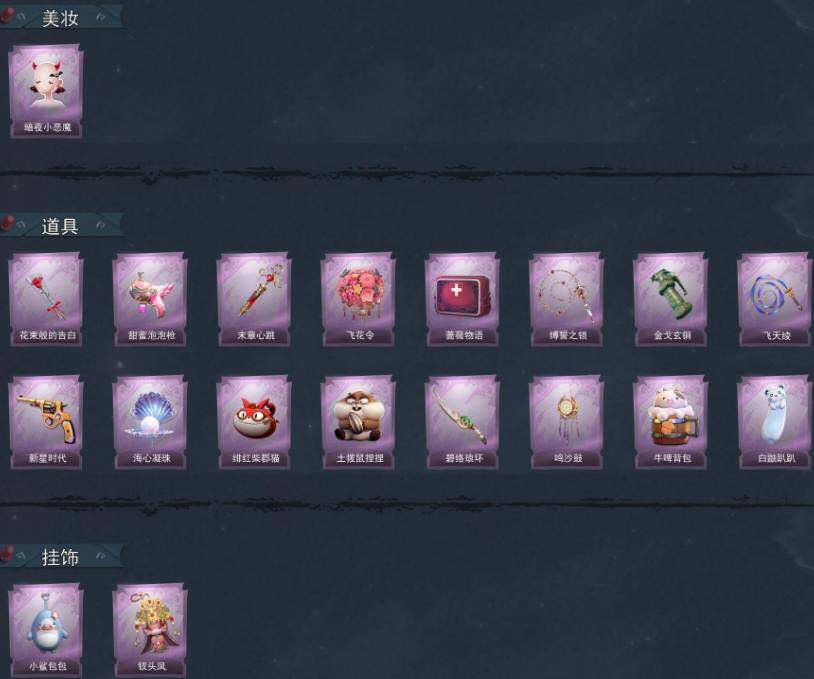The height and width of the screenshot is (679, 814).
Task: Choose the 鸣沙鼓 dreamcatcher drum
Action: pos(567,423)
